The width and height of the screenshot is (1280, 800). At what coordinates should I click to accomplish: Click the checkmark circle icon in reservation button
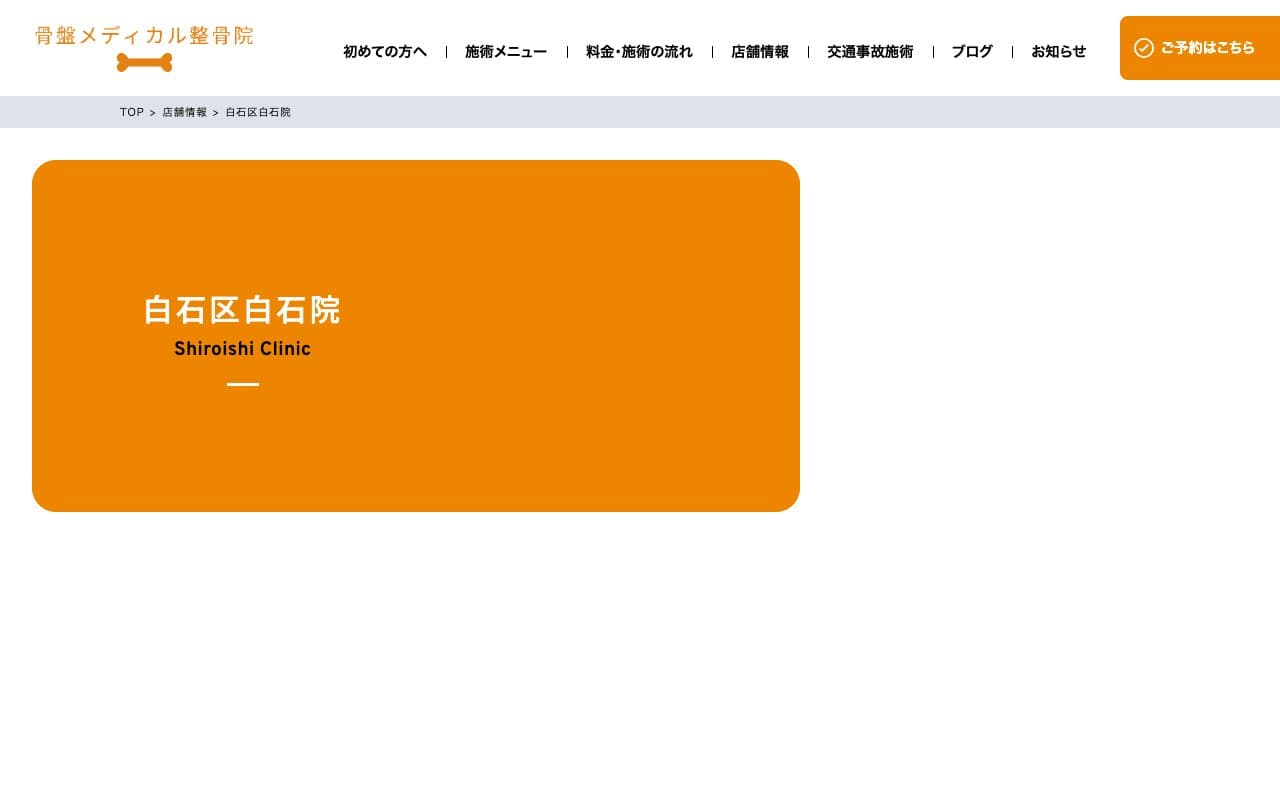pyautogui.click(x=1144, y=47)
